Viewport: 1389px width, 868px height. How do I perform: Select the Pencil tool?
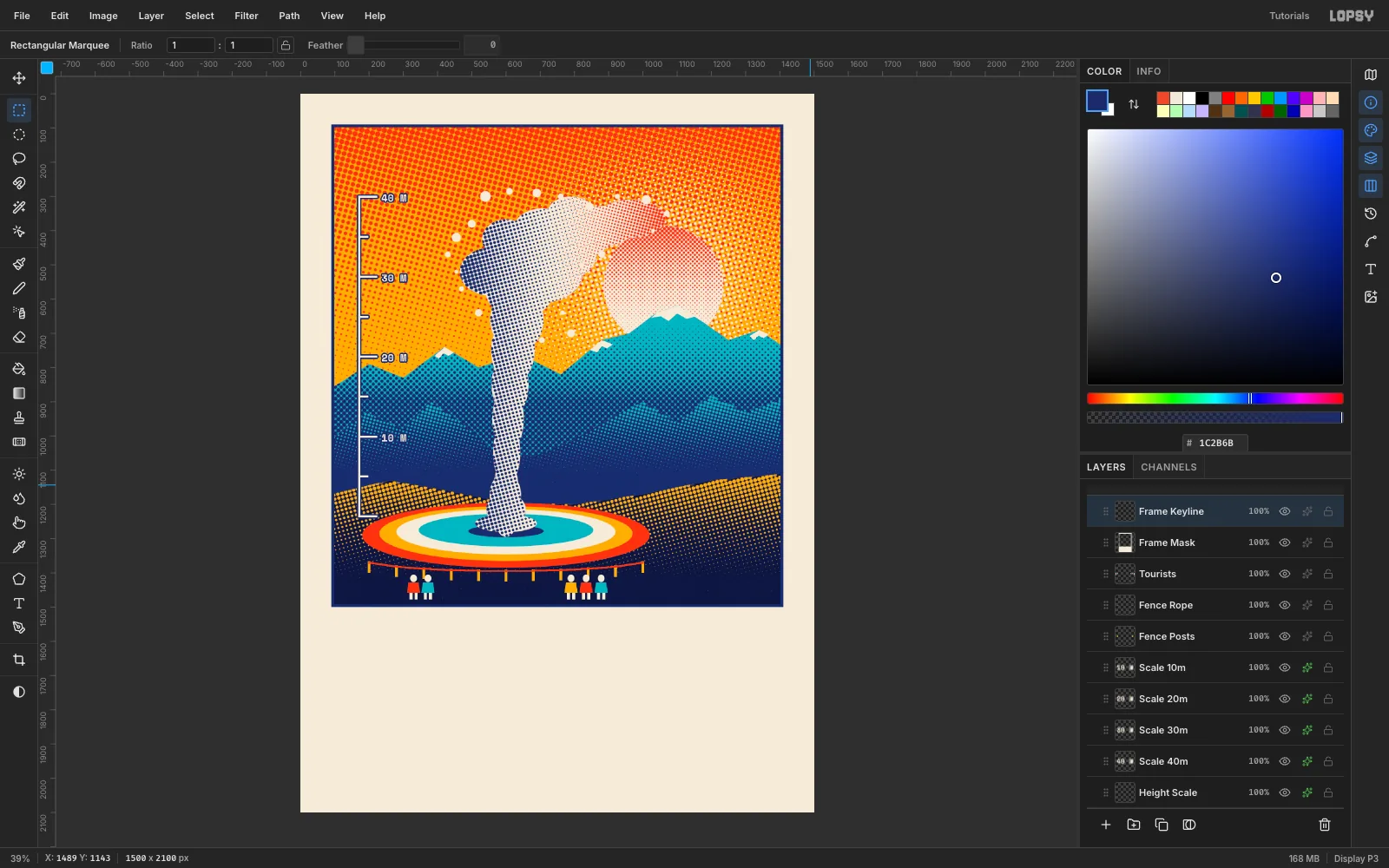(19, 288)
